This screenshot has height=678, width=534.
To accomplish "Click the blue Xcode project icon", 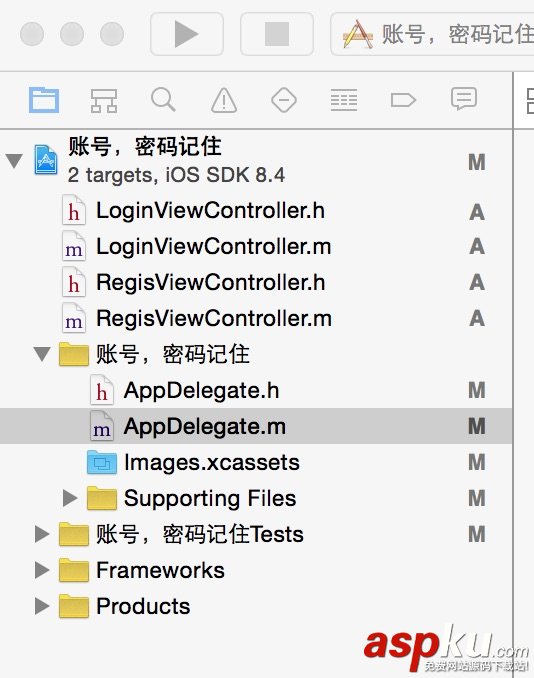I will click(46, 160).
